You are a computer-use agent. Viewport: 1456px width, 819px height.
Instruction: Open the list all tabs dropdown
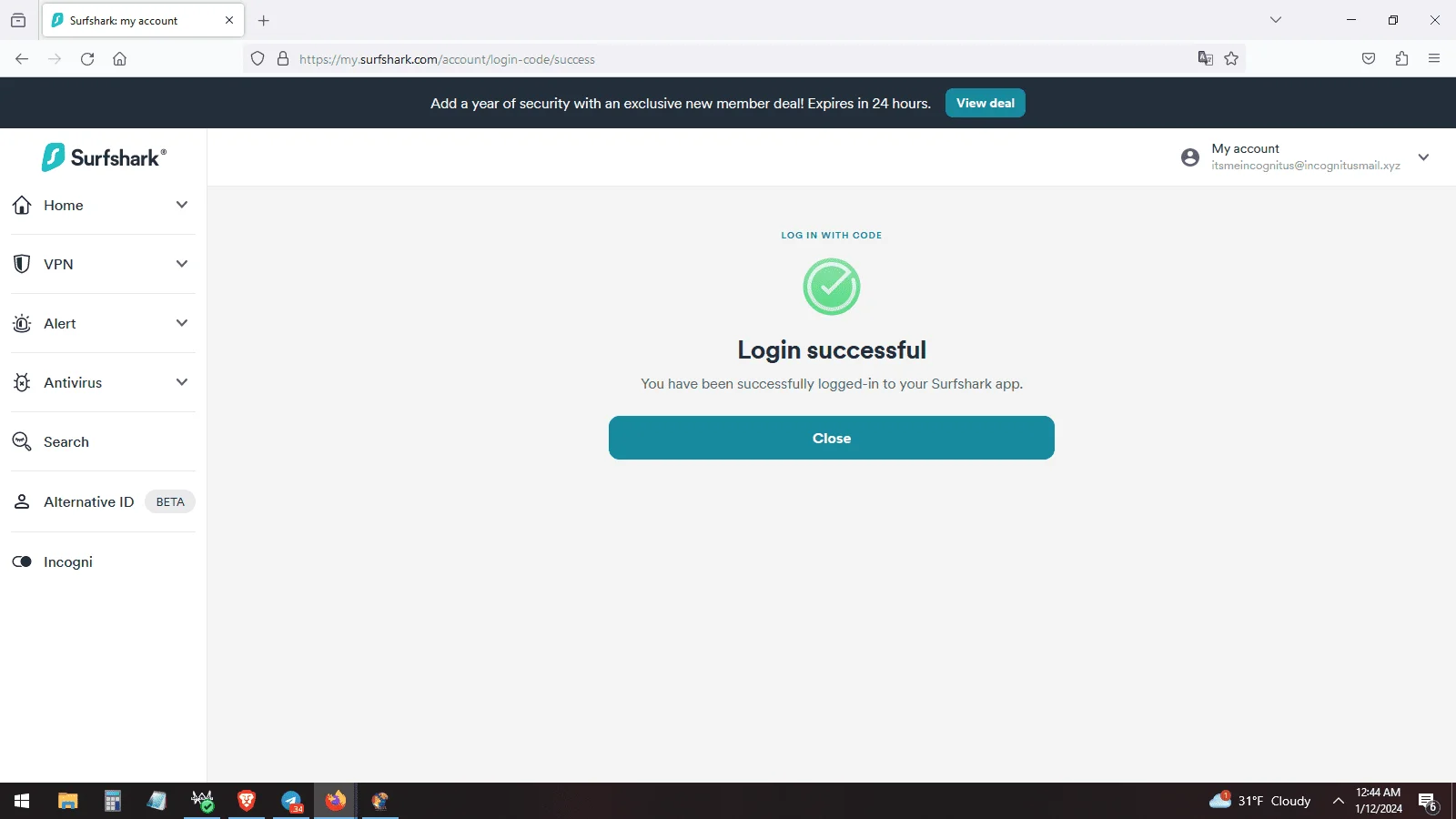coord(1276,20)
